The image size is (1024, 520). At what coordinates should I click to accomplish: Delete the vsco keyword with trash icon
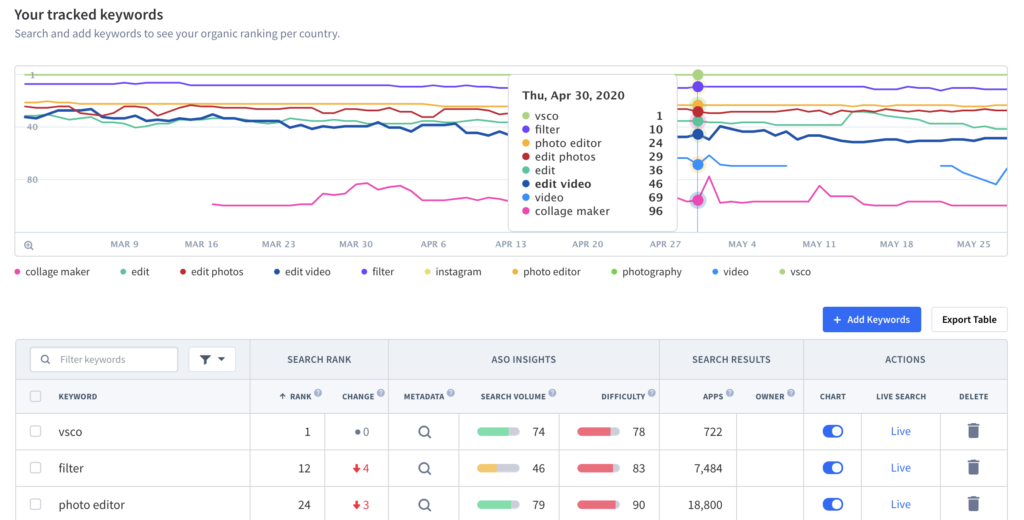973,432
